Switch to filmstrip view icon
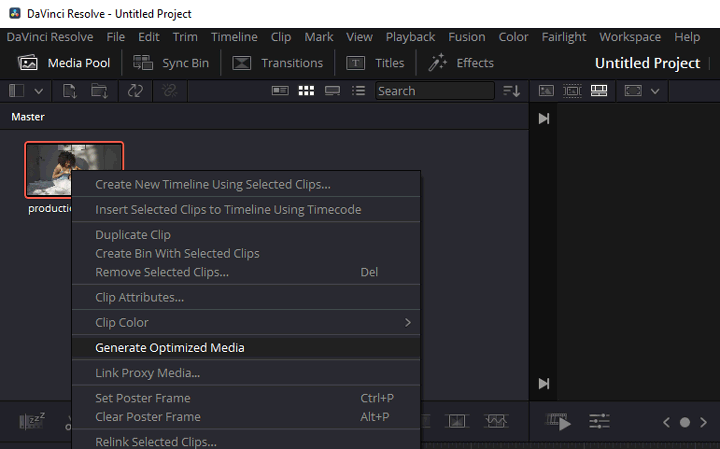Image resolution: width=720 pixels, height=449 pixels. pyautogui.click(x=332, y=91)
